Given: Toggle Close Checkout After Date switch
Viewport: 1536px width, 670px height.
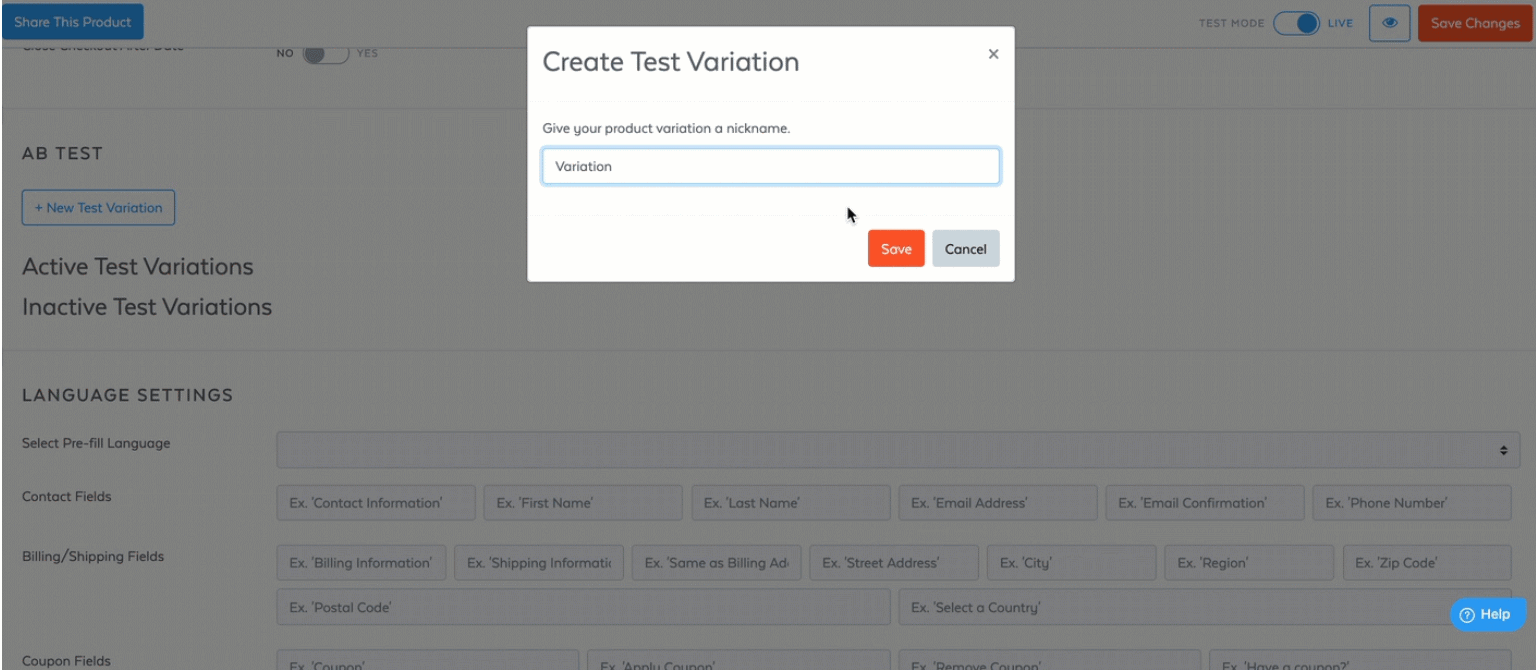Looking at the screenshot, I should point(325,54).
